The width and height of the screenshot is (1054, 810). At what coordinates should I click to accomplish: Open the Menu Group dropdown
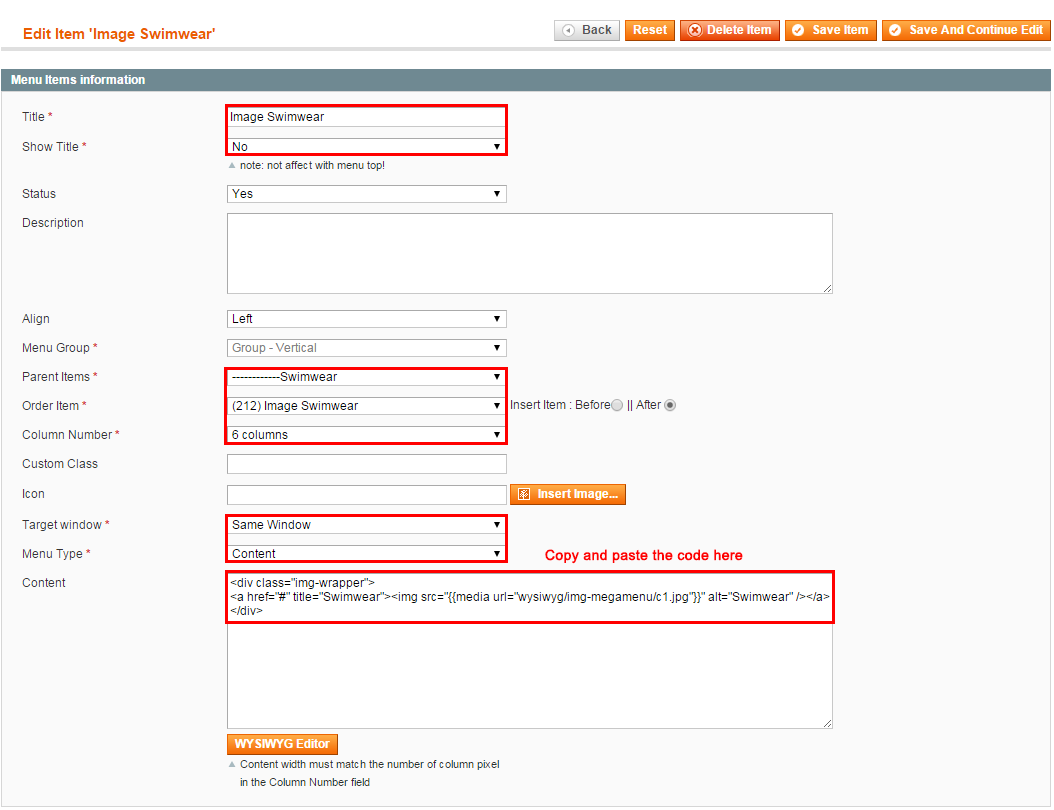(x=366, y=348)
